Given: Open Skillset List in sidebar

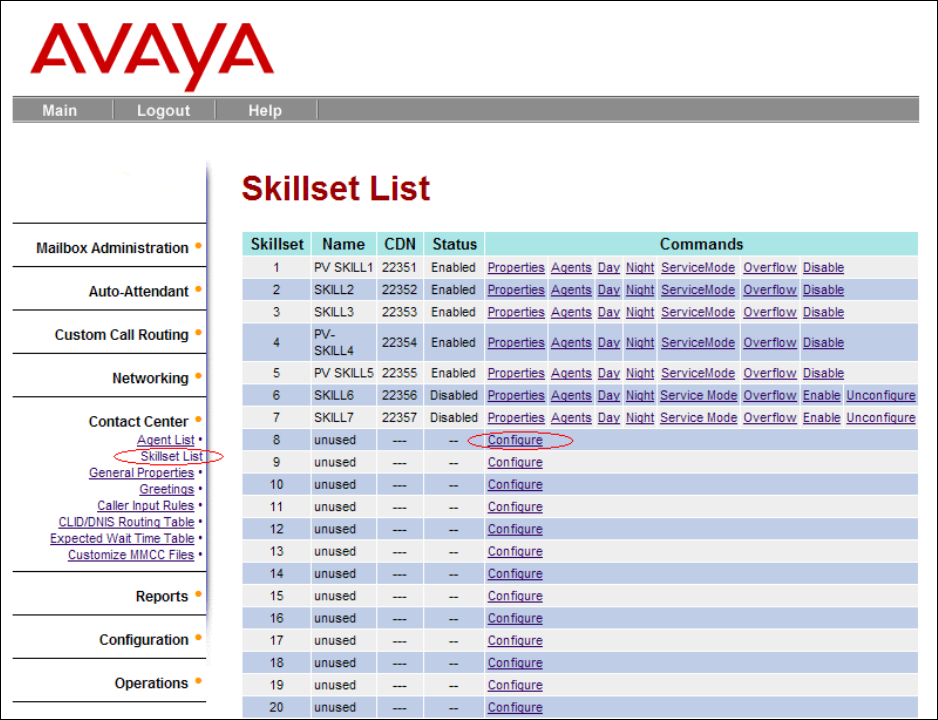Looking at the screenshot, I should (172, 456).
